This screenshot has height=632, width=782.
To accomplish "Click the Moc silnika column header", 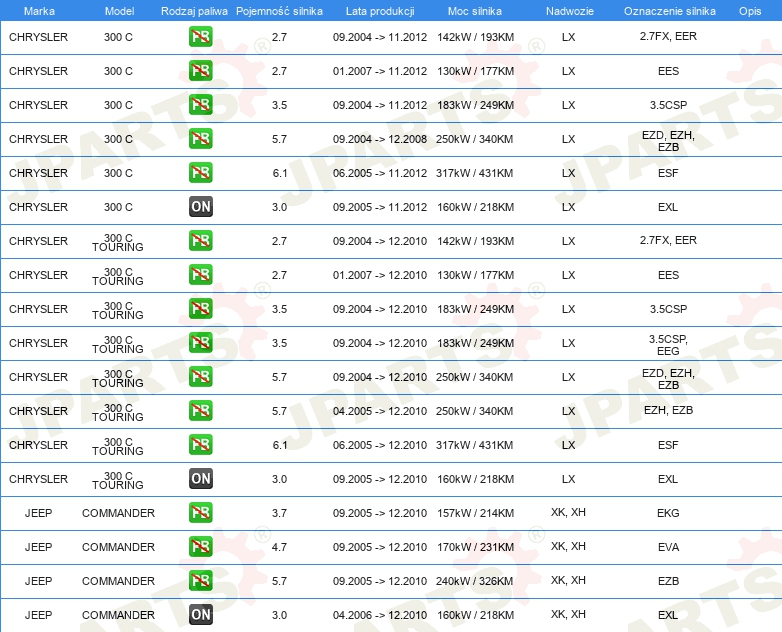I will tap(475, 11).
